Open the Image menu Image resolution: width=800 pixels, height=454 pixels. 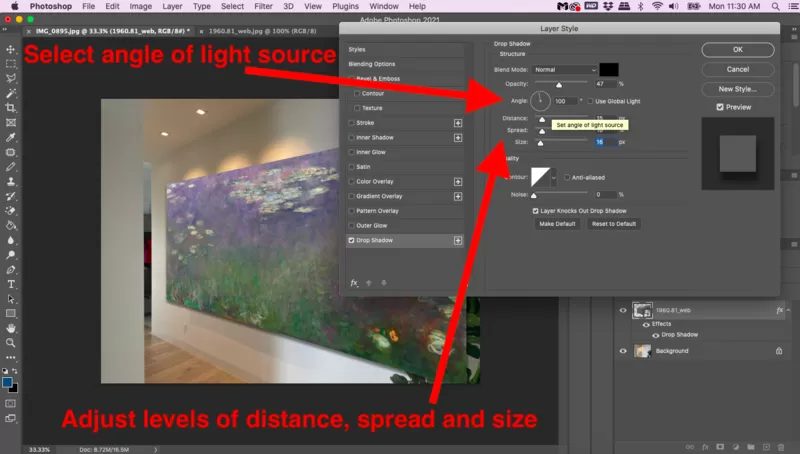tap(140, 6)
